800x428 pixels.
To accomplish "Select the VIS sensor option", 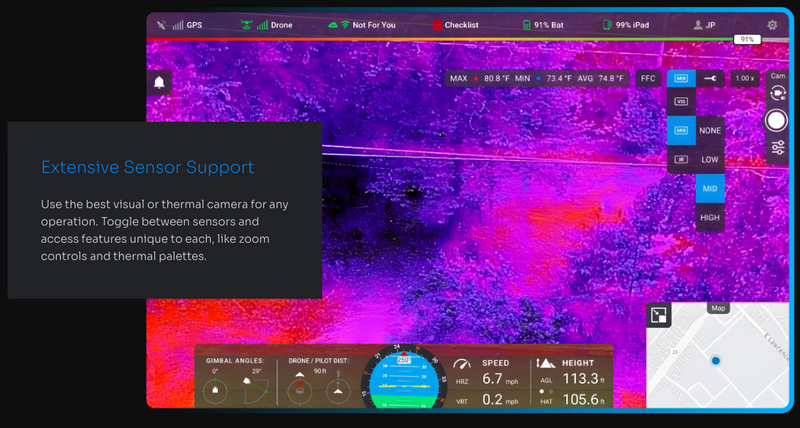I will tap(681, 101).
